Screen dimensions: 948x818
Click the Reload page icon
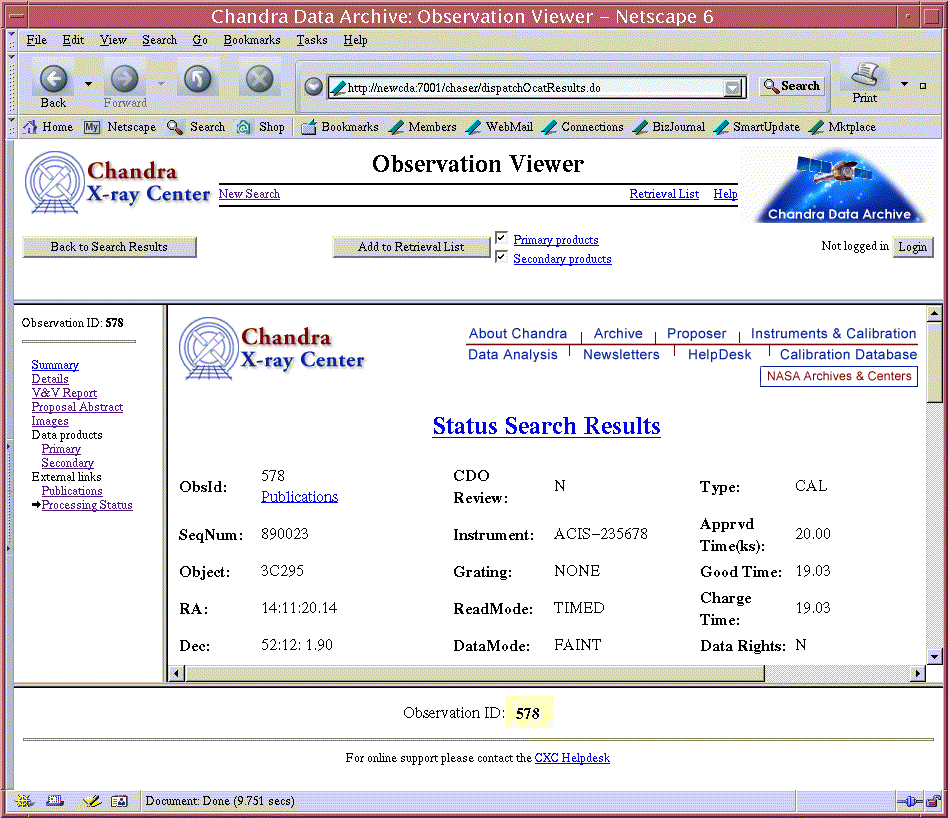[x=197, y=79]
